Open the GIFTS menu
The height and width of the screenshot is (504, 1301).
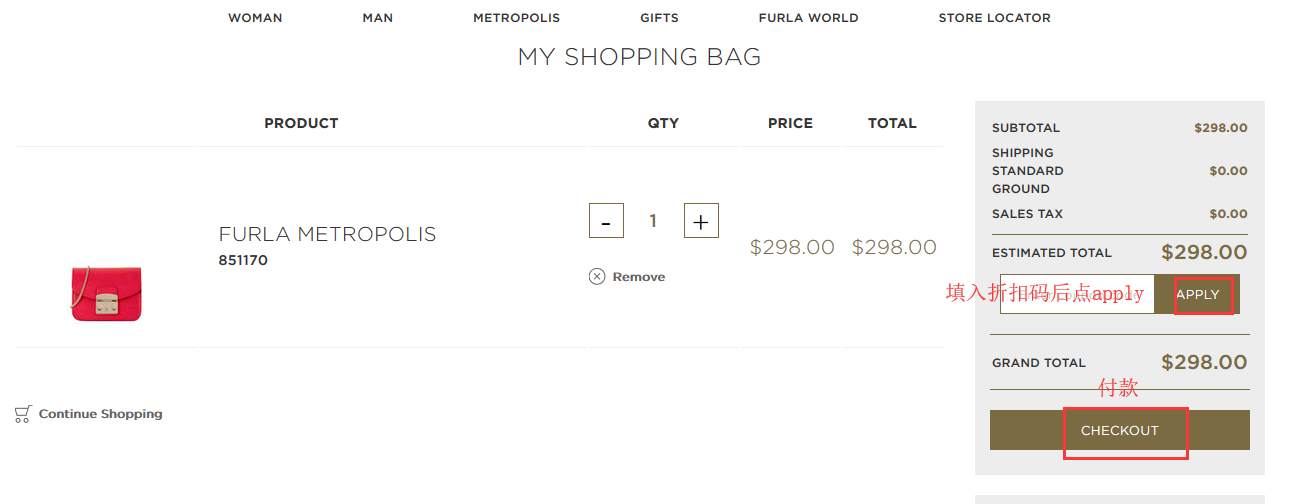tap(660, 18)
